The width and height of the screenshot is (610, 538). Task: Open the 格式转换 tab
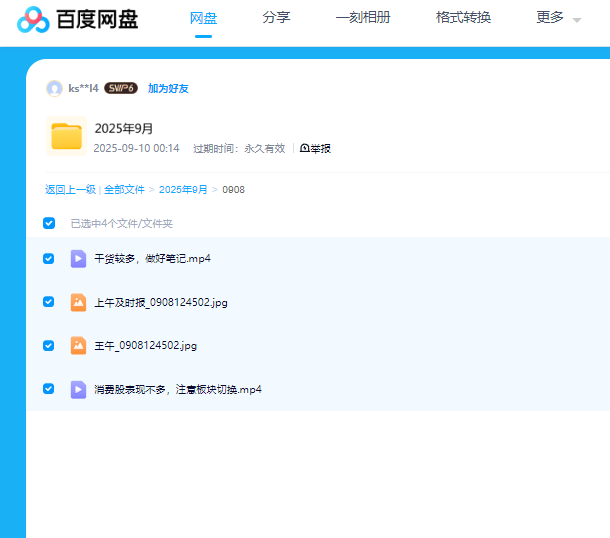pos(463,18)
